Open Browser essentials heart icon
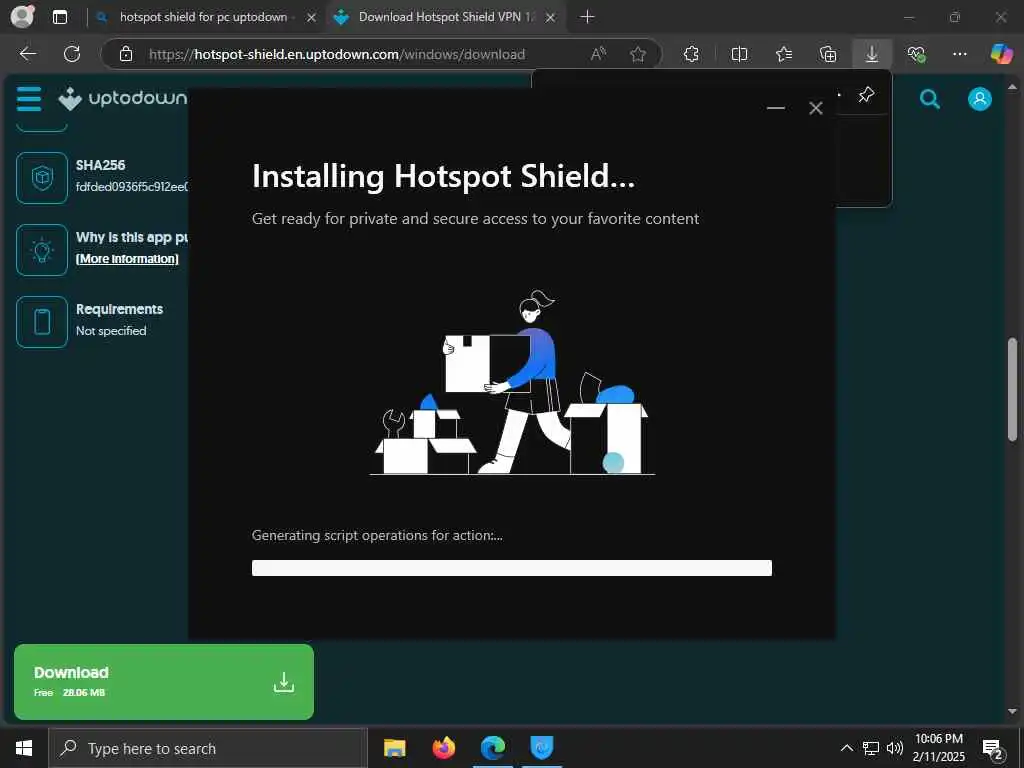 (x=916, y=54)
